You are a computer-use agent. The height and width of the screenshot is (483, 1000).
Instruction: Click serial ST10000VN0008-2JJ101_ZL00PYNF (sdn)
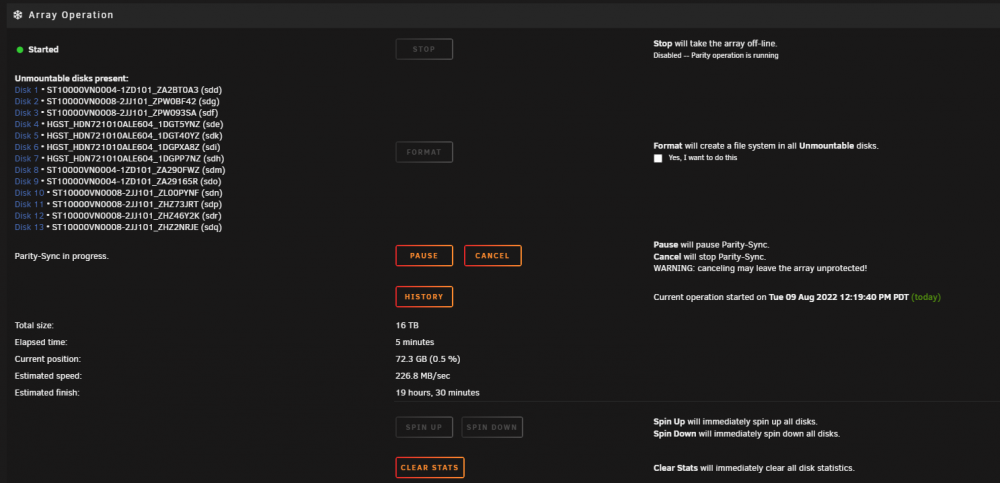click(137, 193)
